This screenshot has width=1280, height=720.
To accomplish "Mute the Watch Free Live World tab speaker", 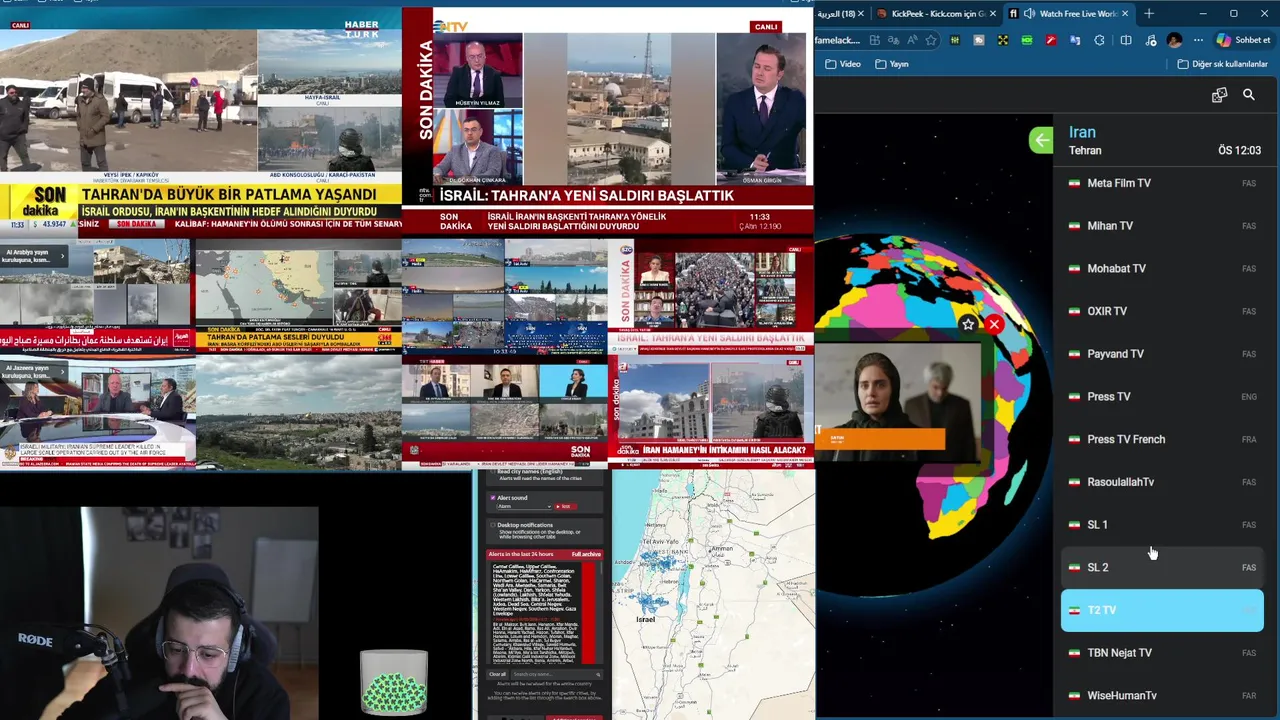I will point(1029,14).
